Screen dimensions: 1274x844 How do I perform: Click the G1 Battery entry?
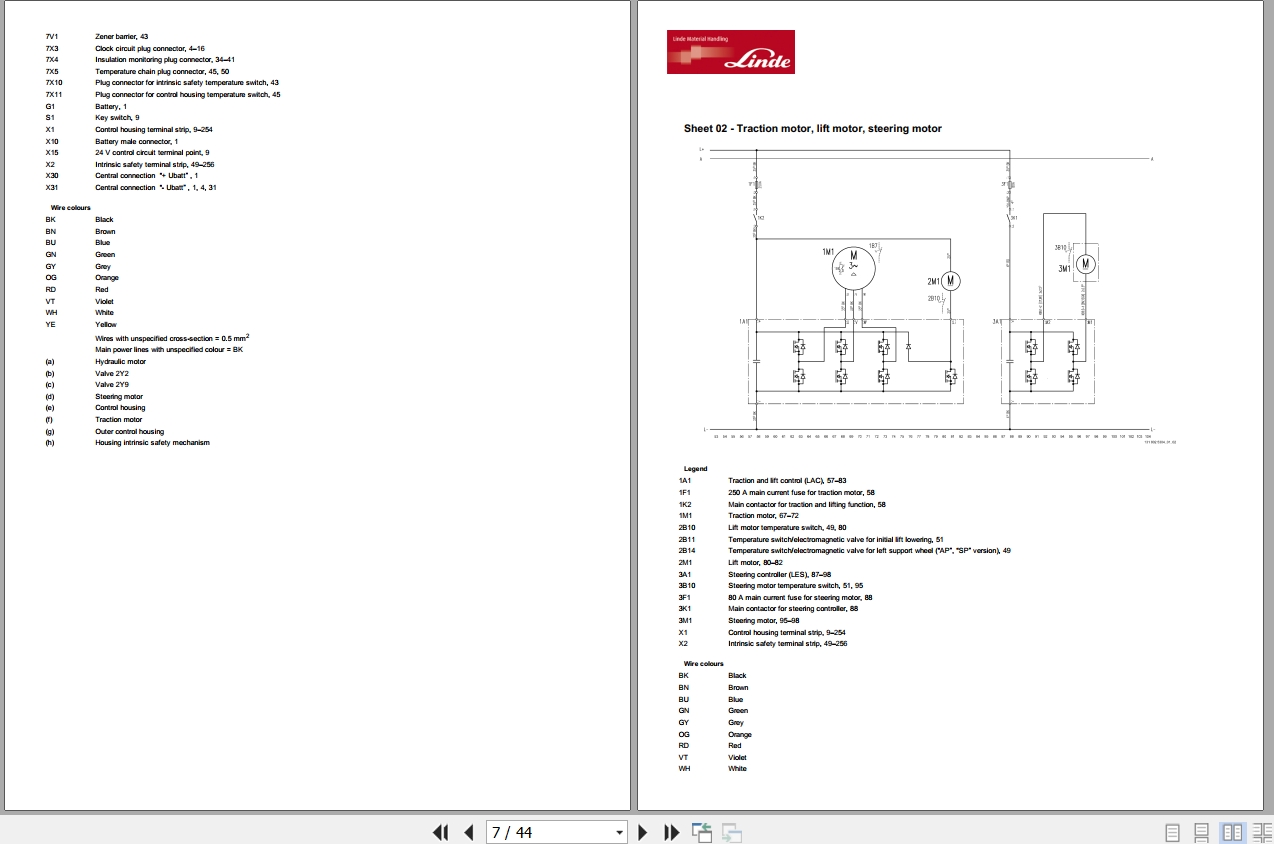click(86, 106)
